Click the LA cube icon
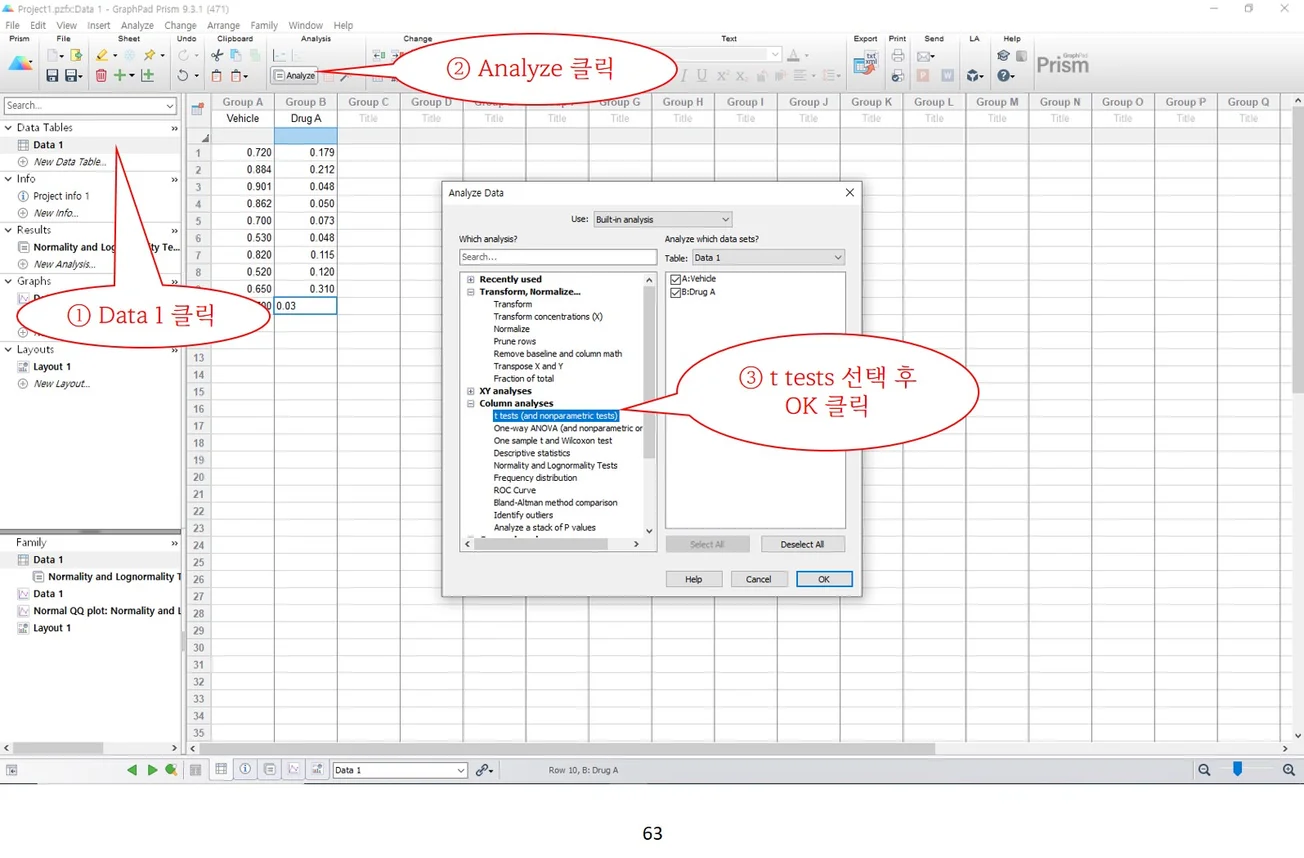Image resolution: width=1304 pixels, height=858 pixels. [x=973, y=75]
